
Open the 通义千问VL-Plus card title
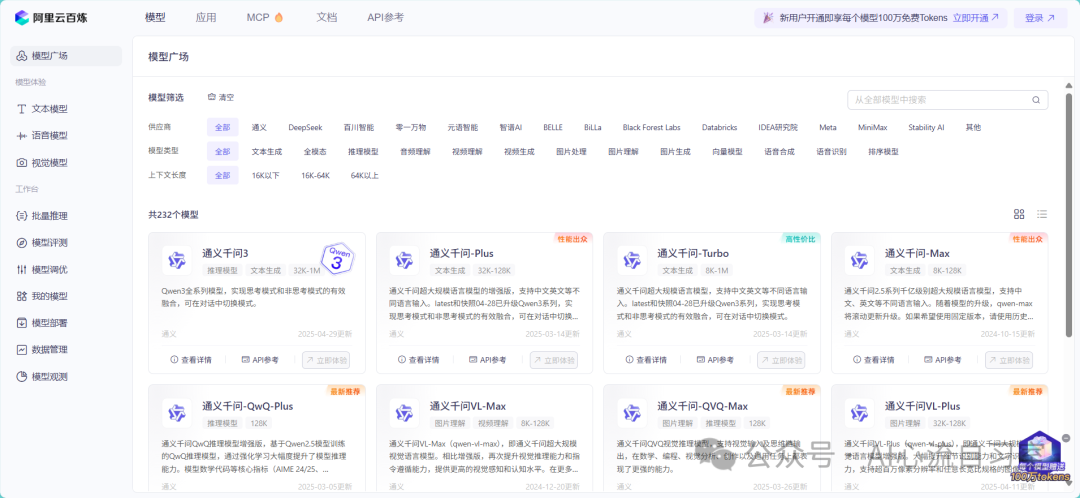[922, 406]
